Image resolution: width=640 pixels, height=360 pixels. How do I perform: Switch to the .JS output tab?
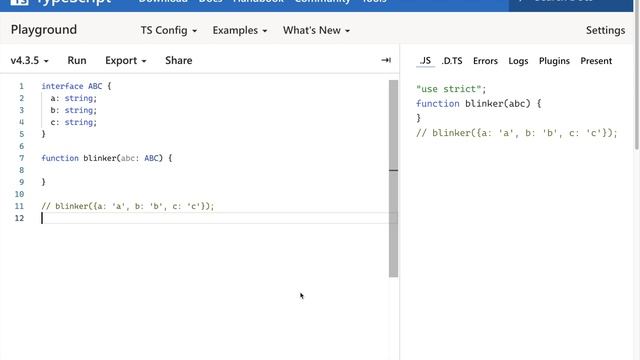point(425,61)
